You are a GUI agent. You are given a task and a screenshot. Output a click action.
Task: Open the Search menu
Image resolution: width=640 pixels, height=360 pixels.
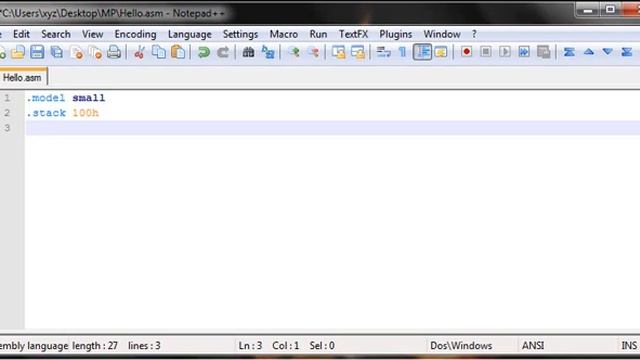56,34
